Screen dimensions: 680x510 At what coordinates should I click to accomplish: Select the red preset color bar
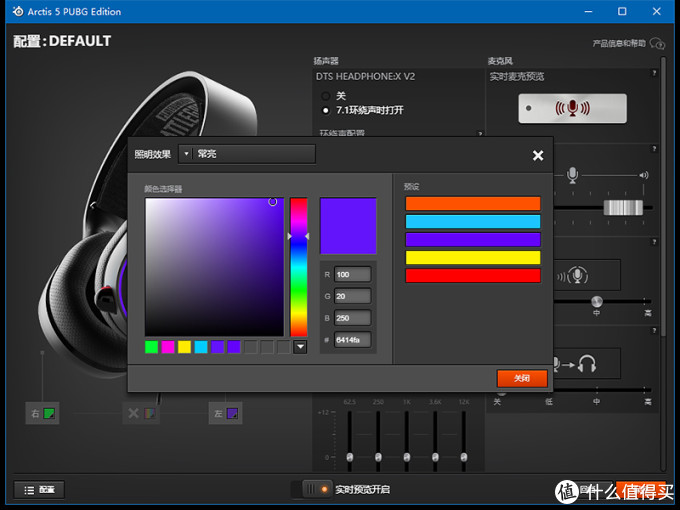pyautogui.click(x=473, y=275)
